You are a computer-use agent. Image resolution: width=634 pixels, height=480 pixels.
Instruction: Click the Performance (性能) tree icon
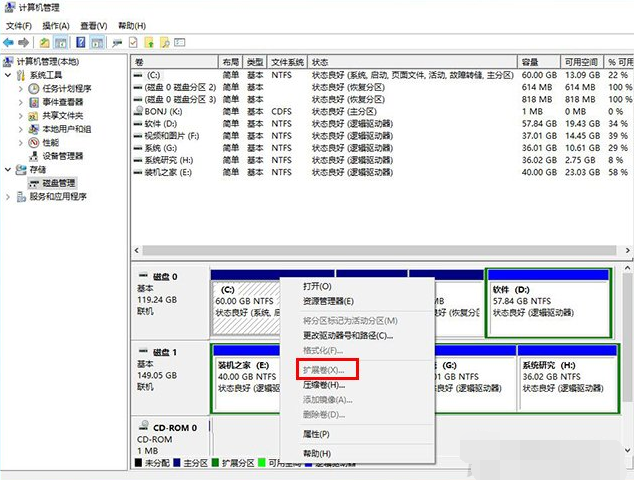[33, 142]
